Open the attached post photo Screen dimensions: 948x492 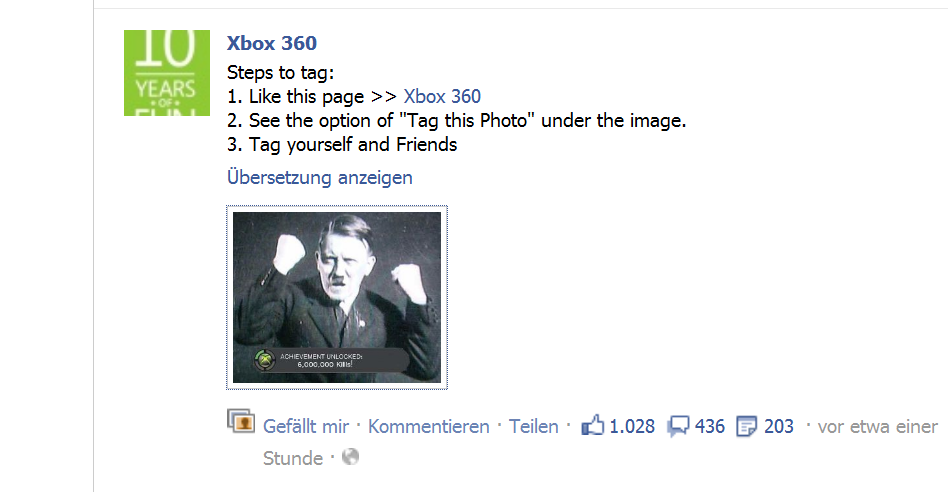337,297
